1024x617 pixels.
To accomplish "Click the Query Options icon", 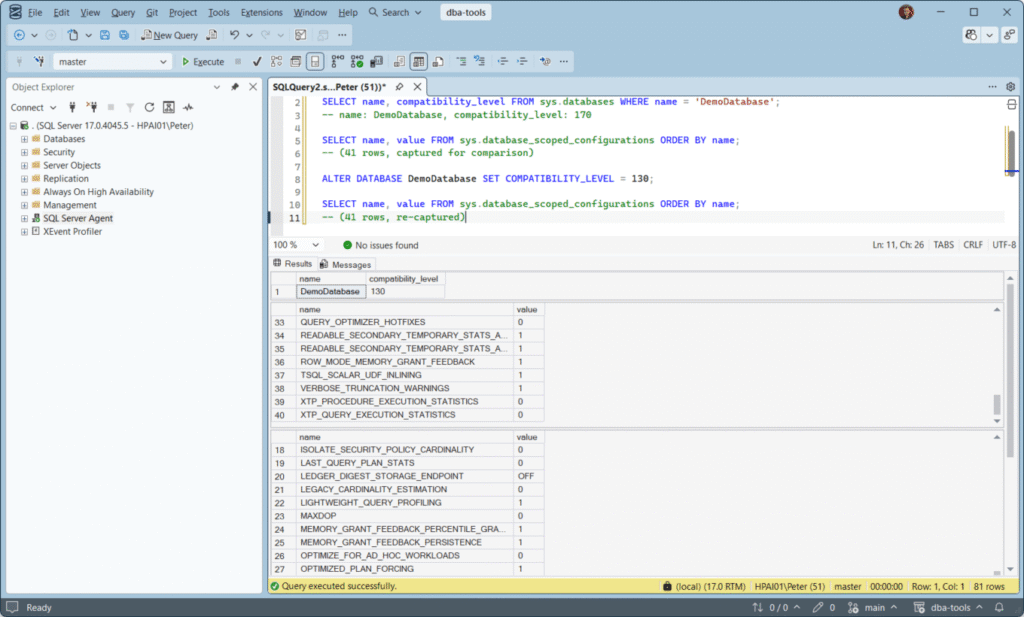I will [x=296, y=61].
